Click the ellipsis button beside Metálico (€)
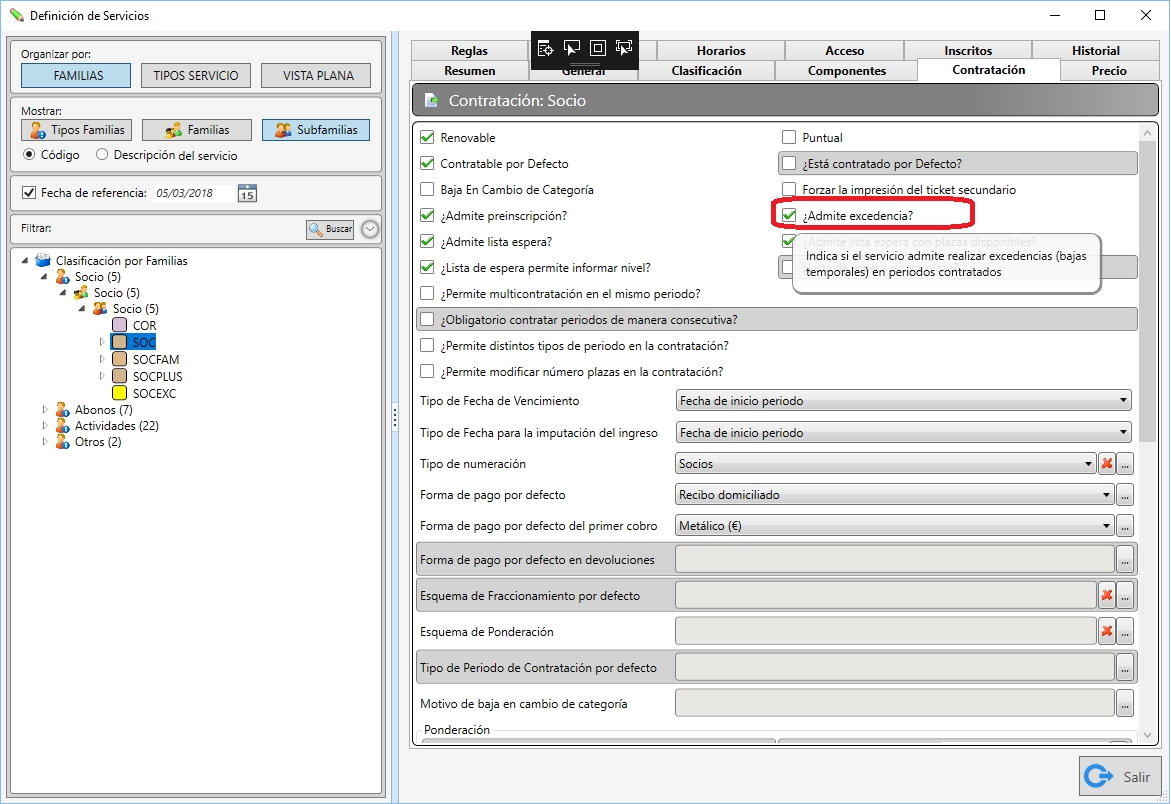 point(1125,526)
